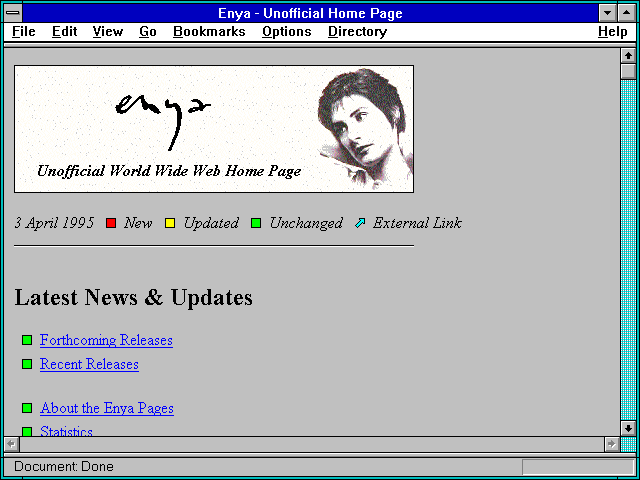Click the status bar progress indicator box
Screen dimensions: 640x480
point(578,467)
